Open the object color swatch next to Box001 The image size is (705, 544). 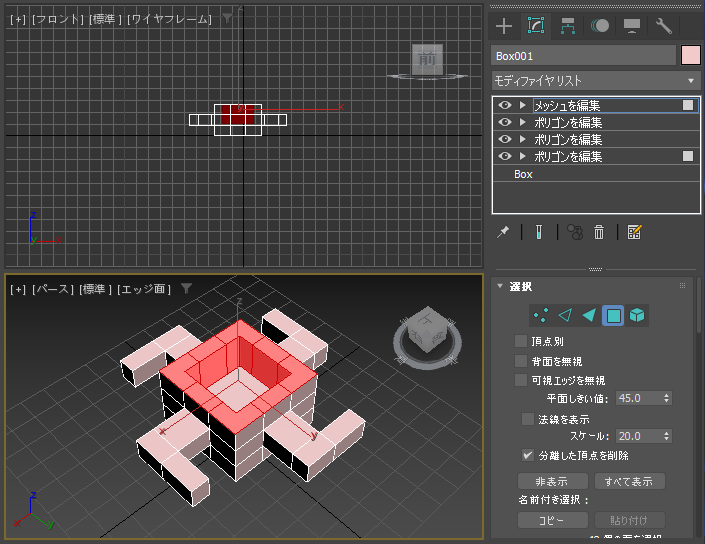pyautogui.click(x=691, y=56)
